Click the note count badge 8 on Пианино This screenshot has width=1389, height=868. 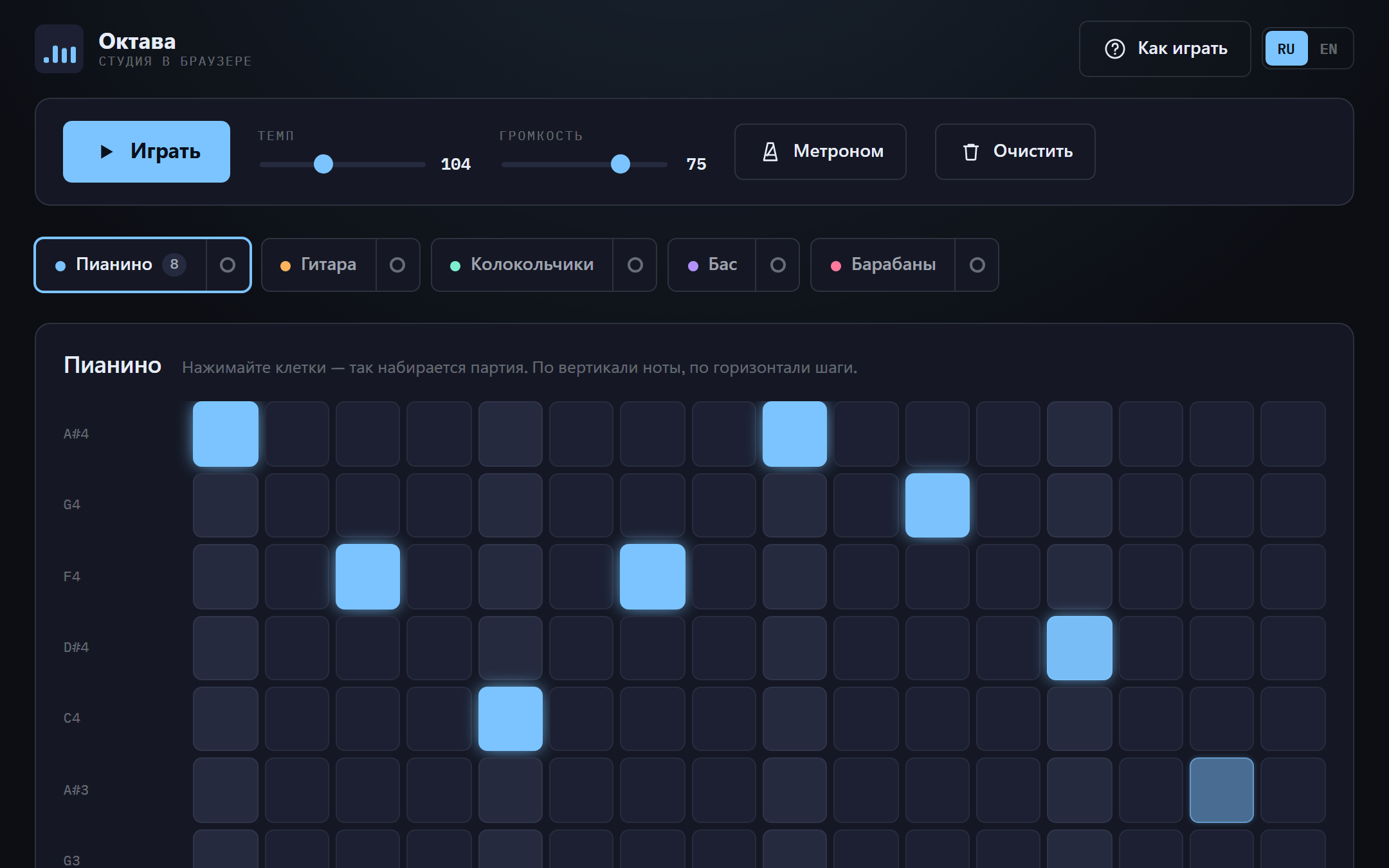click(174, 264)
